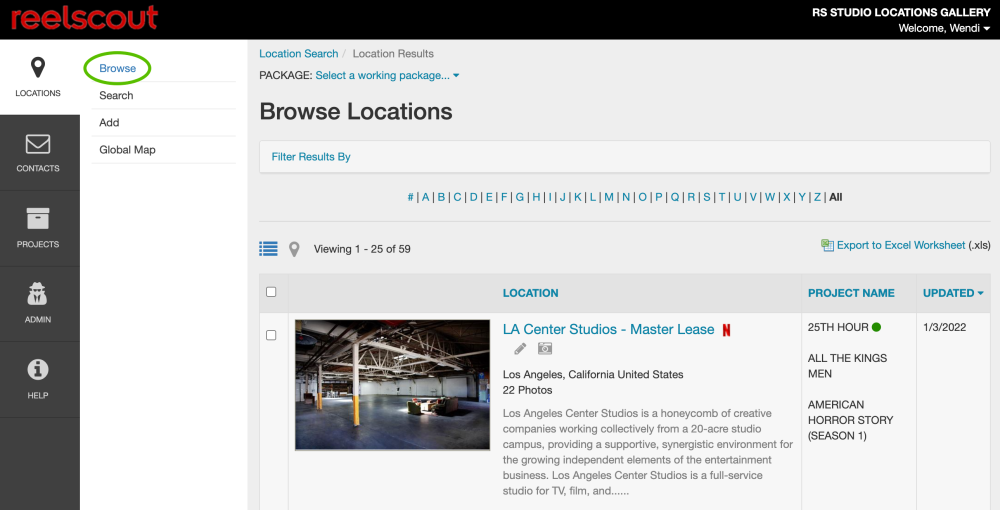Screen dimensions: 1000x510
Task: Click the green status dot beside 25TH HOUR
Action: coord(876,327)
